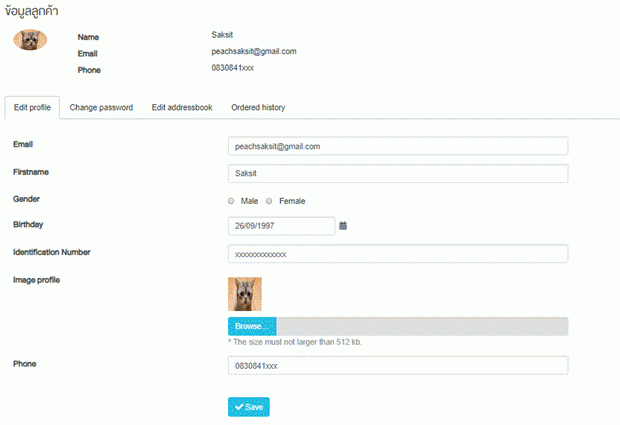Click the checkmark icon on Save button
The height and width of the screenshot is (425, 620).
(239, 407)
